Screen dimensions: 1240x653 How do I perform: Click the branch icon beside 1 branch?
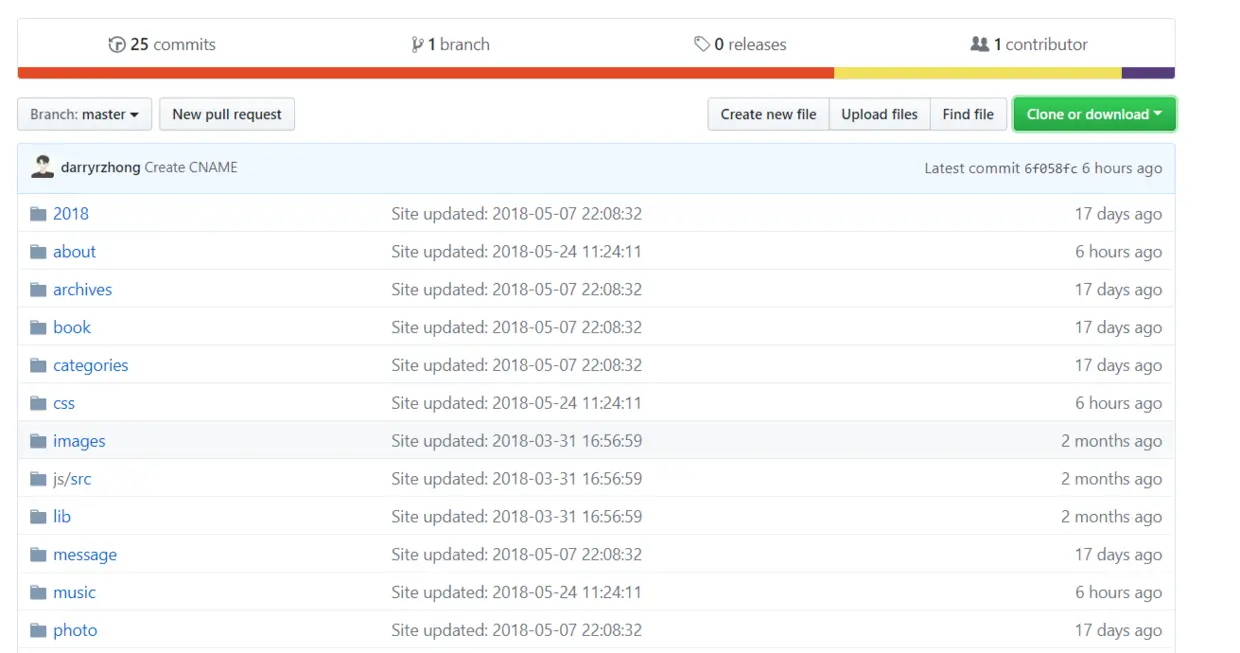tap(419, 44)
